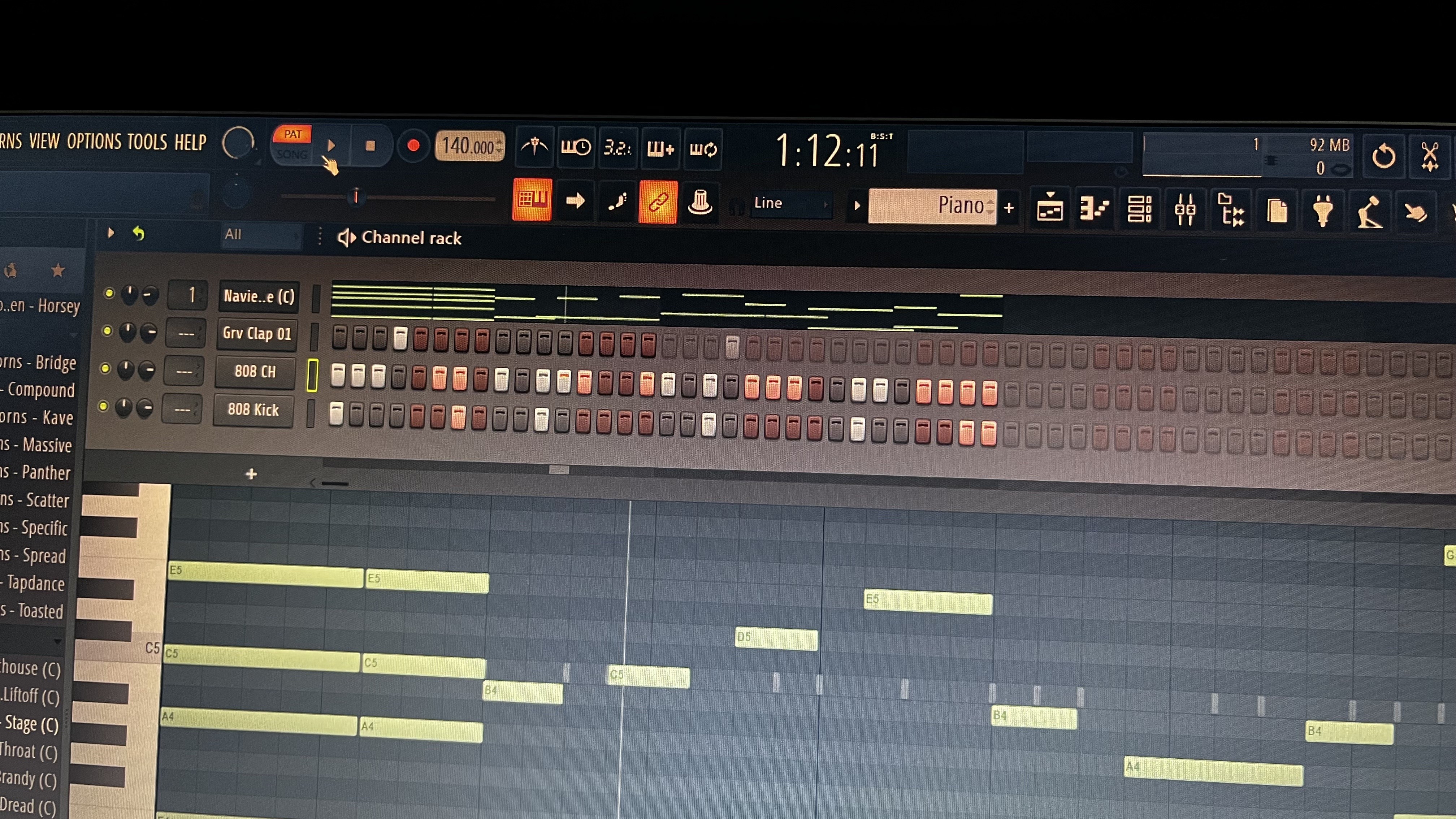
Task: Open the Piano pattern selector dropdown
Action: coord(933,206)
